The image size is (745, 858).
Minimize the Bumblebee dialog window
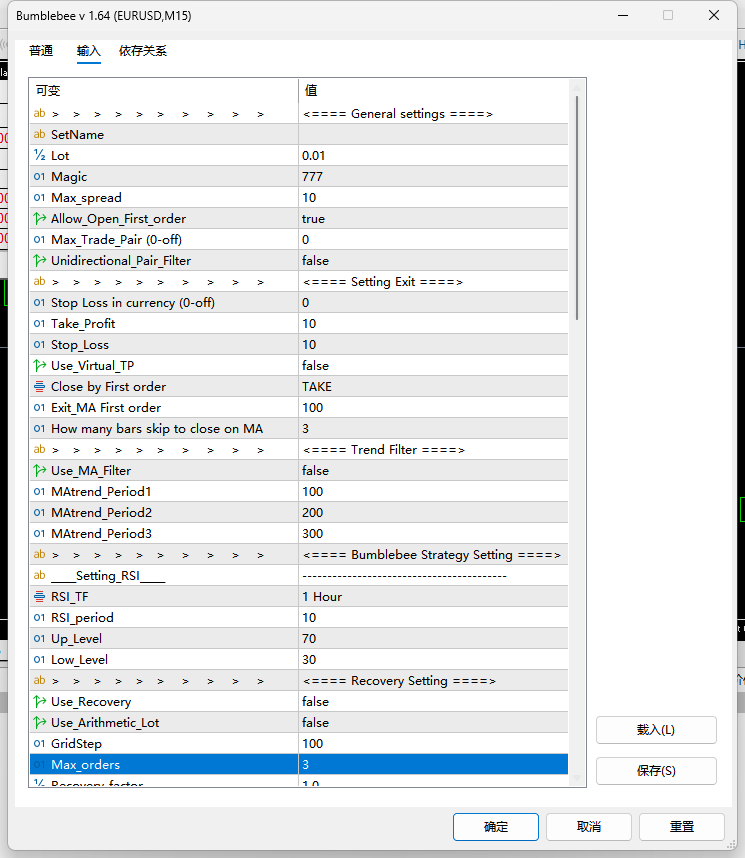pos(623,15)
